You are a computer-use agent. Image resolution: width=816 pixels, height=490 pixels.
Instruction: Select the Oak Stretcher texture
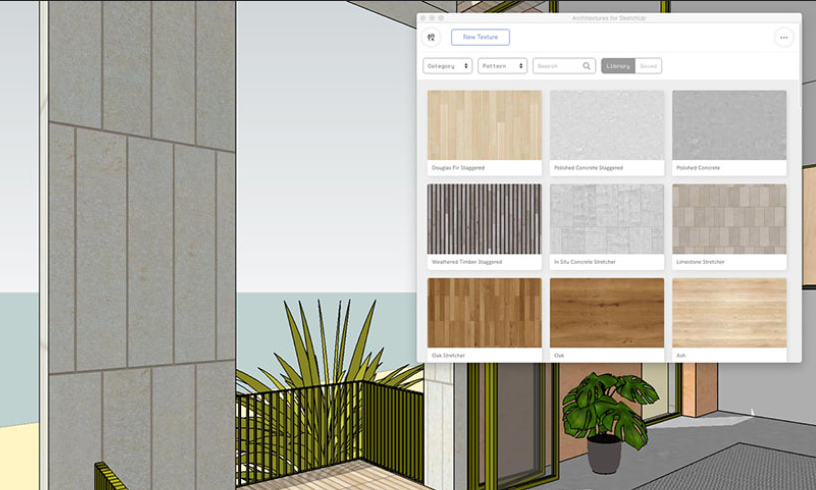[484, 312]
